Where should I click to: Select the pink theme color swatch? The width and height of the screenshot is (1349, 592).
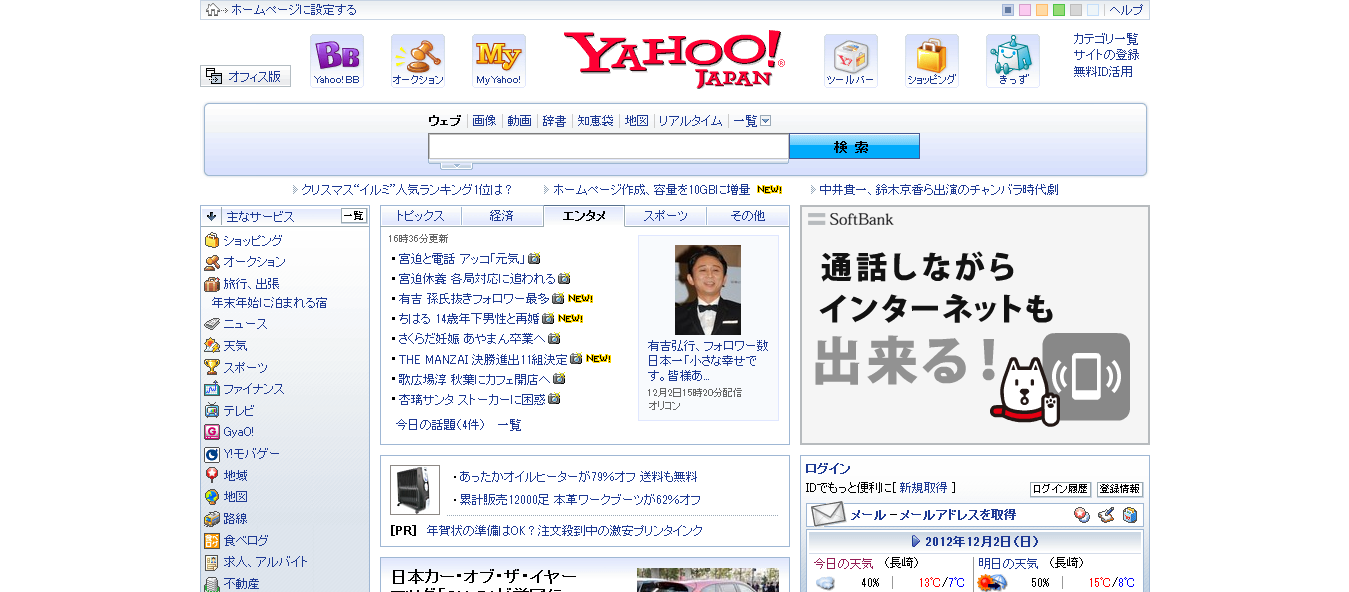pos(1025,10)
